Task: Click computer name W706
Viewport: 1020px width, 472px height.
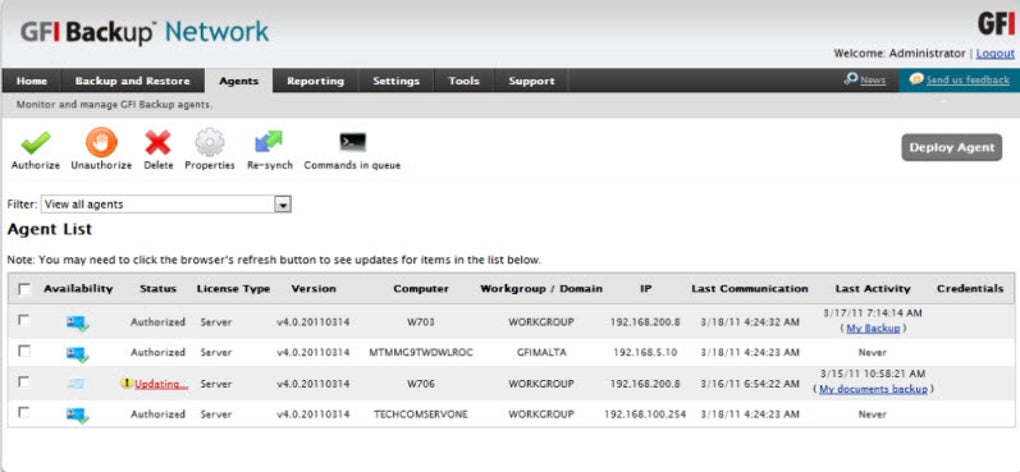Action: coord(421,384)
